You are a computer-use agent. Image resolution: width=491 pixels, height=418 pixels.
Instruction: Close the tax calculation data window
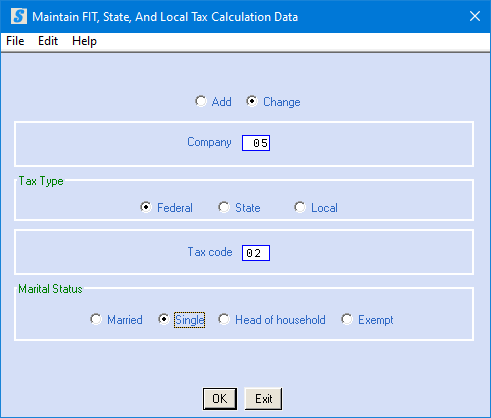(x=475, y=16)
